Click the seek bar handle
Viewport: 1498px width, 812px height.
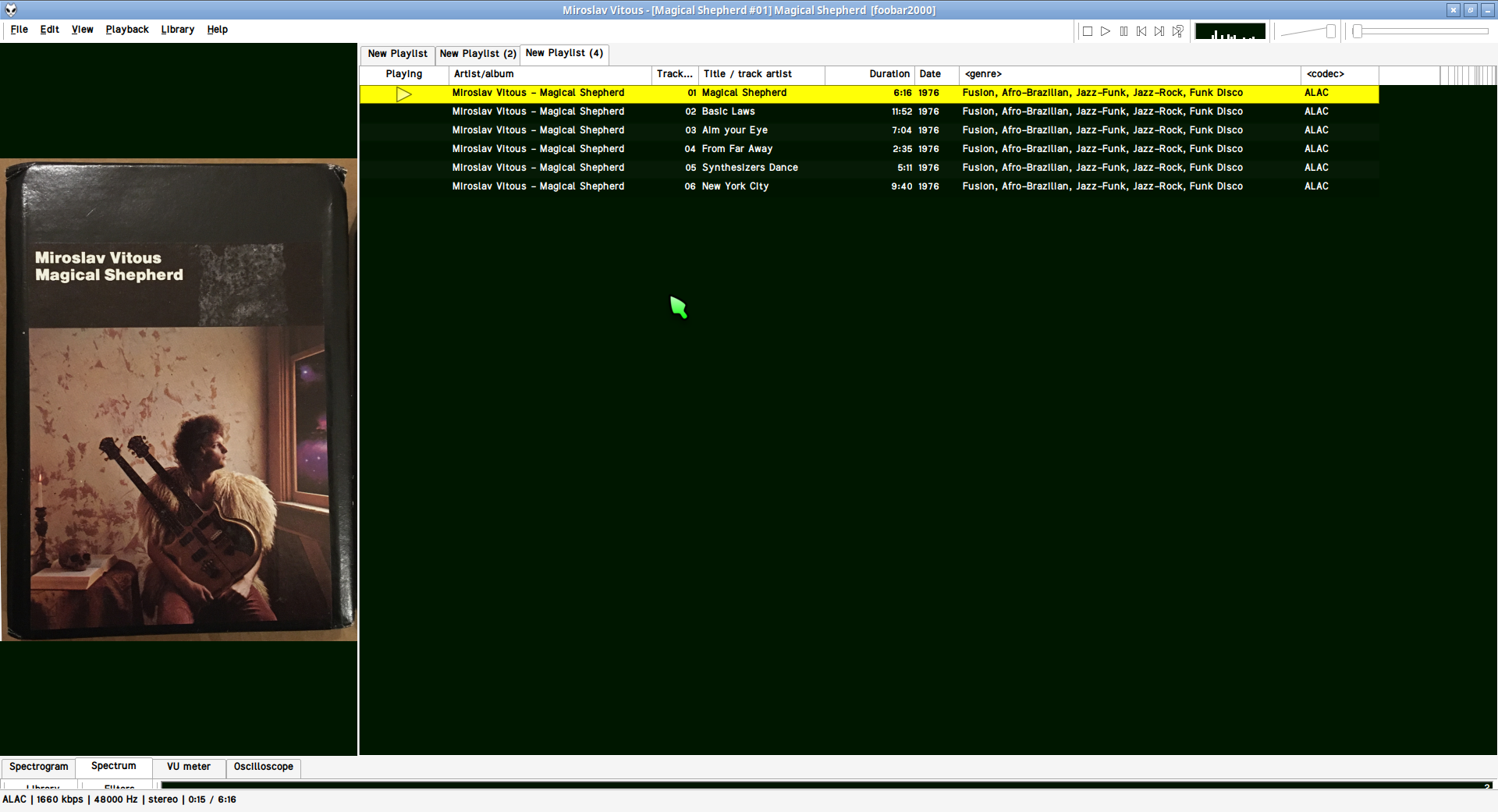coord(1358,31)
